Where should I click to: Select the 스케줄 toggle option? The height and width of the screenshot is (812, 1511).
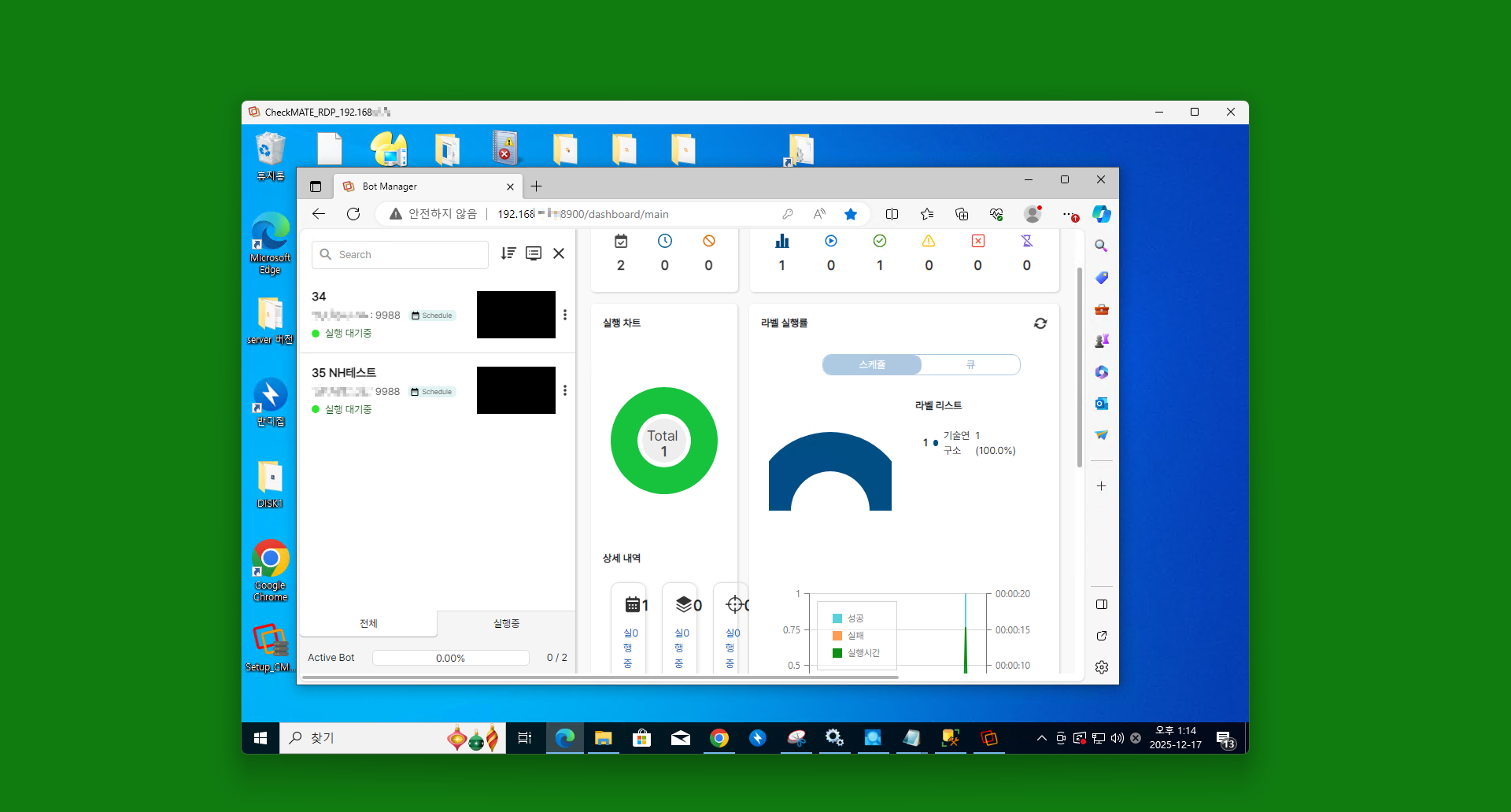872,364
